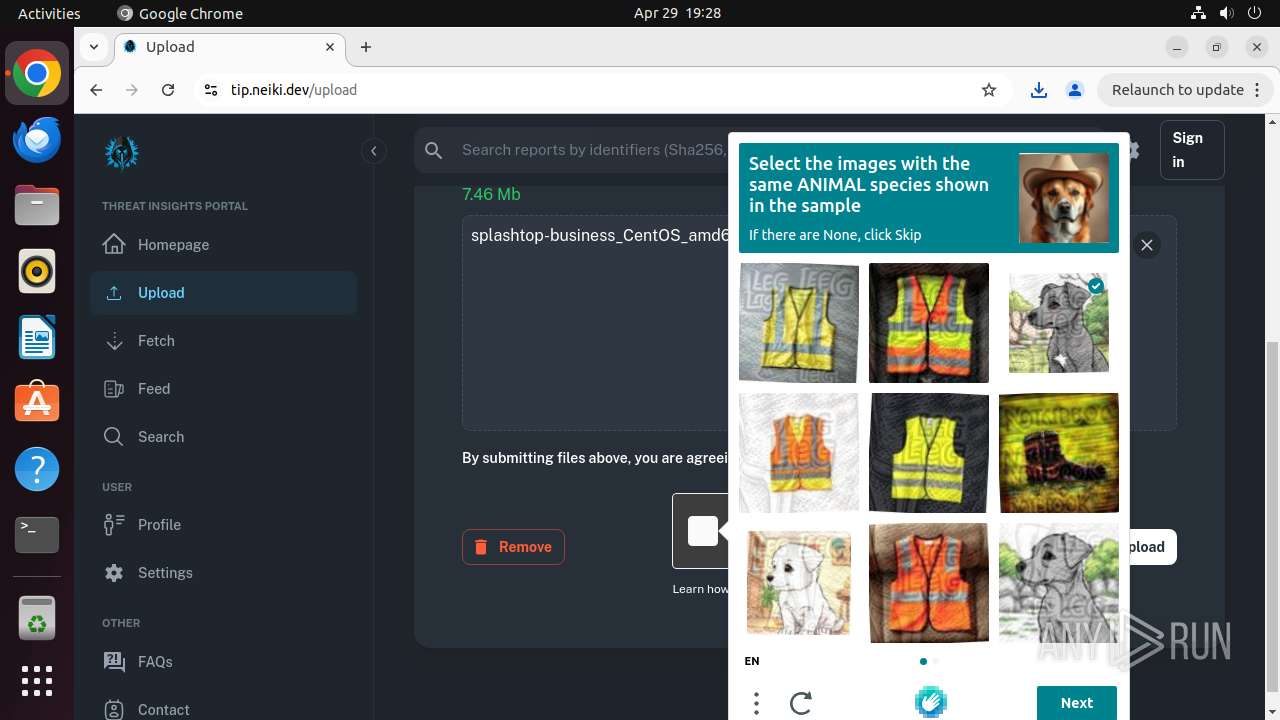Open Ubuntu Software from the dock
This screenshot has height=720, width=1280.
point(37,404)
